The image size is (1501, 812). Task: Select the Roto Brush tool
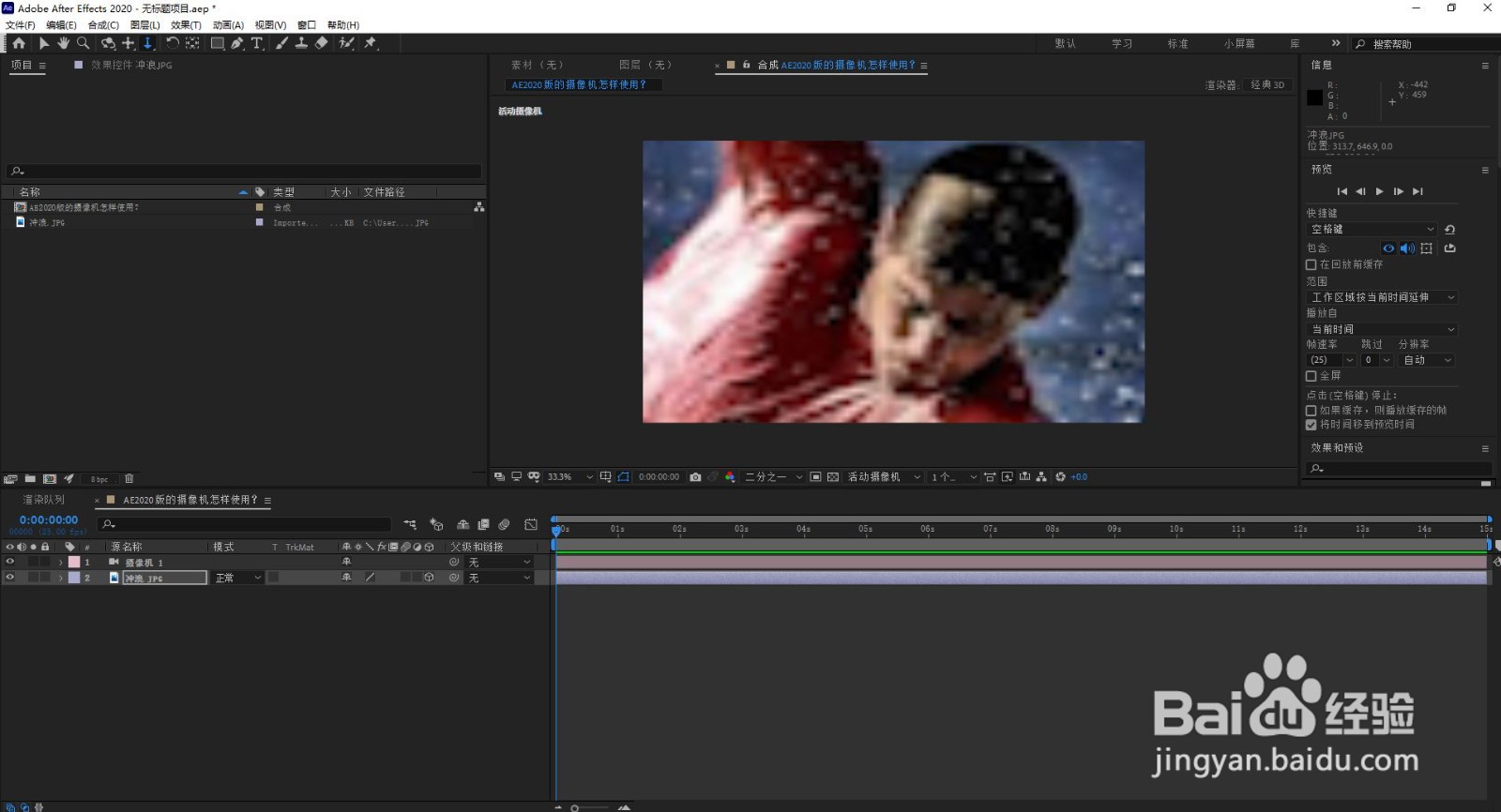pos(346,43)
